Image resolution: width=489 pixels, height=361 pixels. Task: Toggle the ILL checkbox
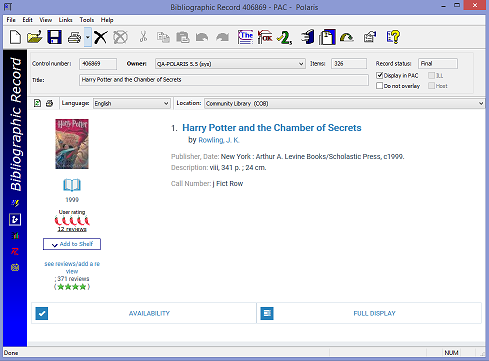(x=431, y=75)
